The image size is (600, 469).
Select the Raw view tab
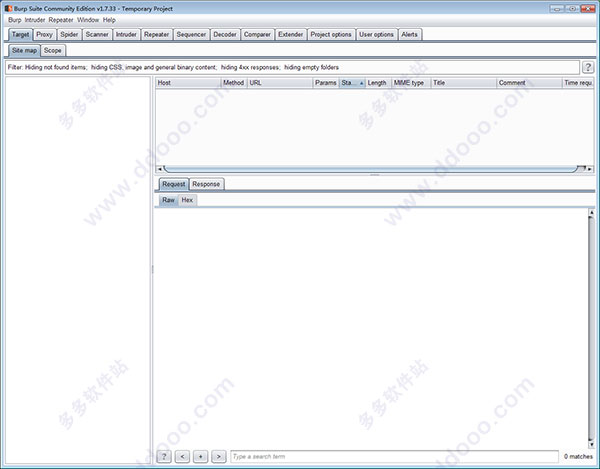click(x=168, y=200)
